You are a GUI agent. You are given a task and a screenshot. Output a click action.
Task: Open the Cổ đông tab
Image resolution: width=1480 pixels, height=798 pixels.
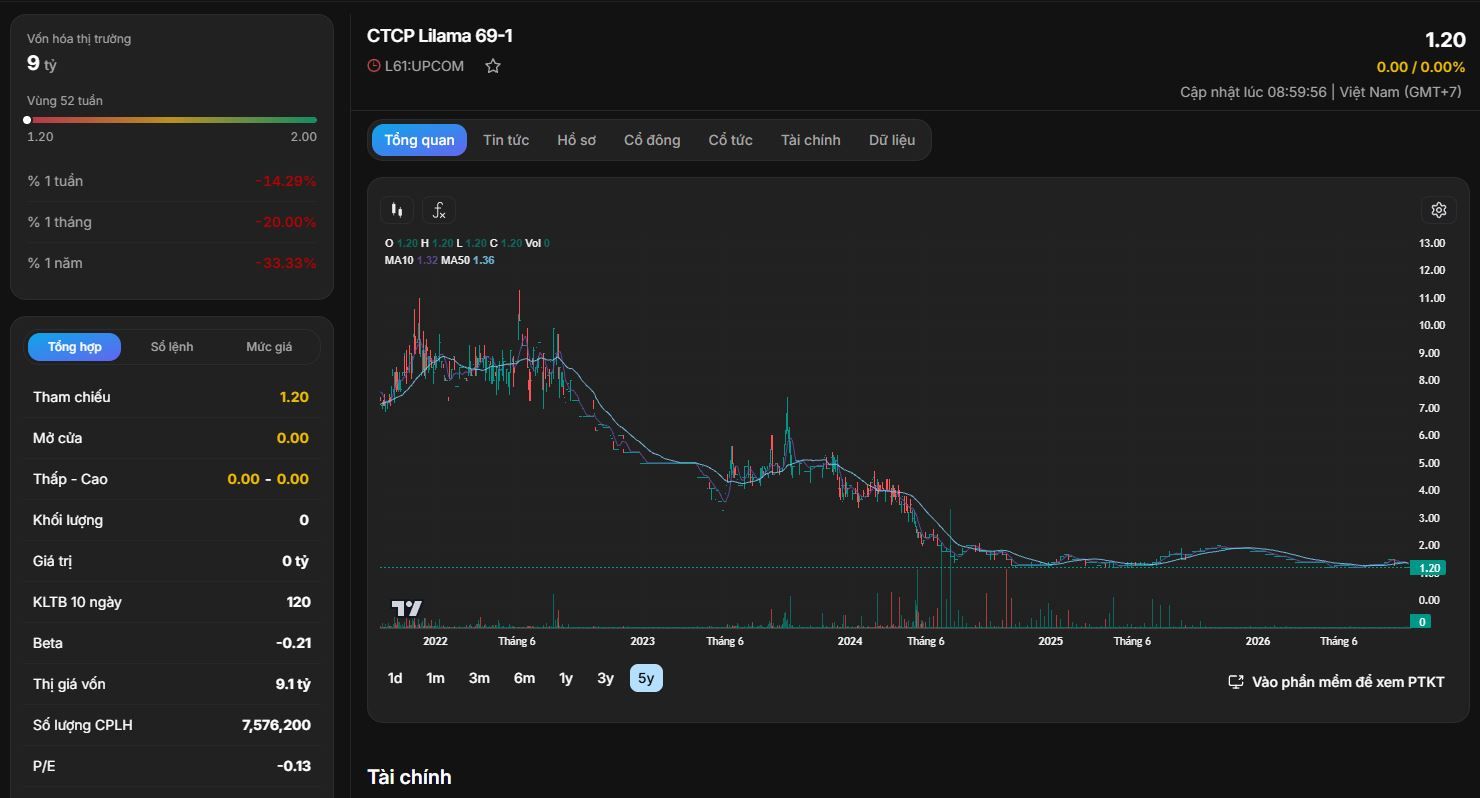(x=652, y=140)
